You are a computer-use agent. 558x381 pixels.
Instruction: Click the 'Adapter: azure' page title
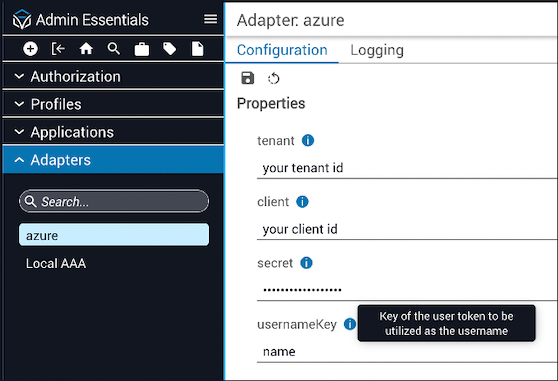pos(290,20)
